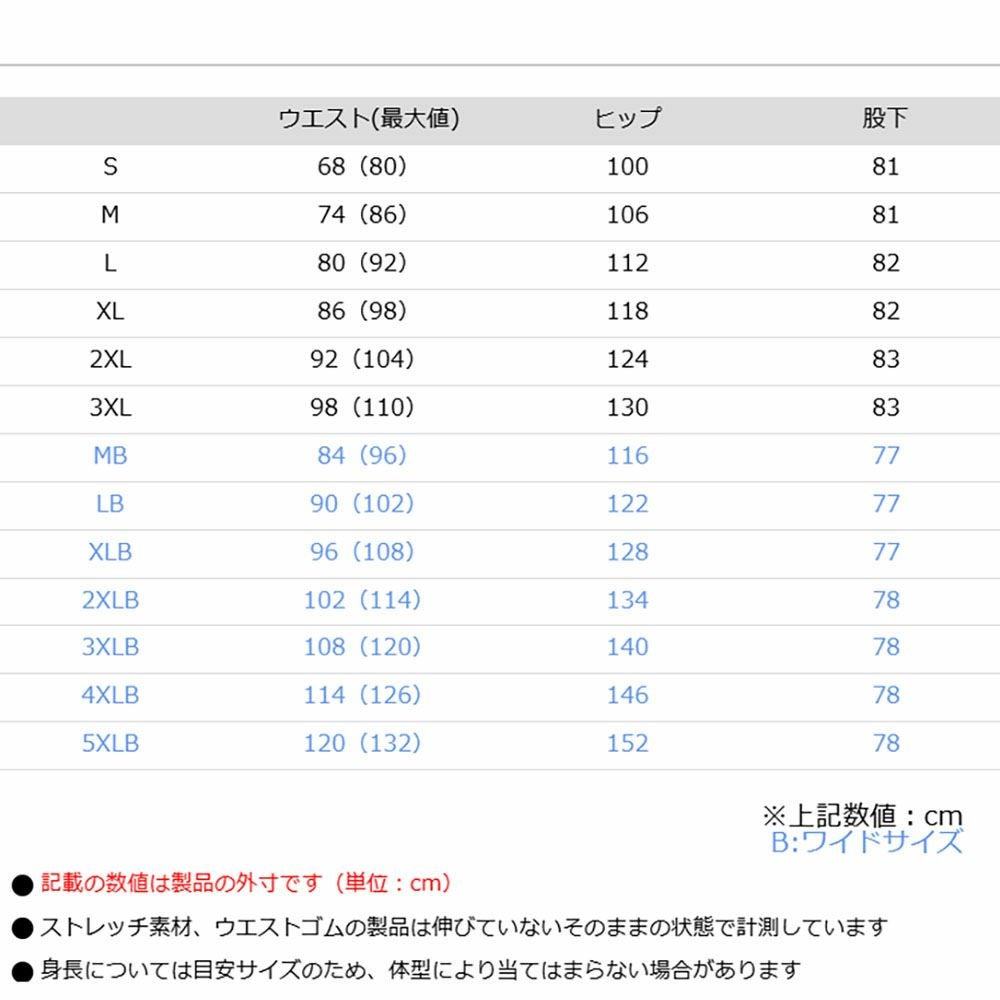Click the blue 5XLB size label

(110, 744)
